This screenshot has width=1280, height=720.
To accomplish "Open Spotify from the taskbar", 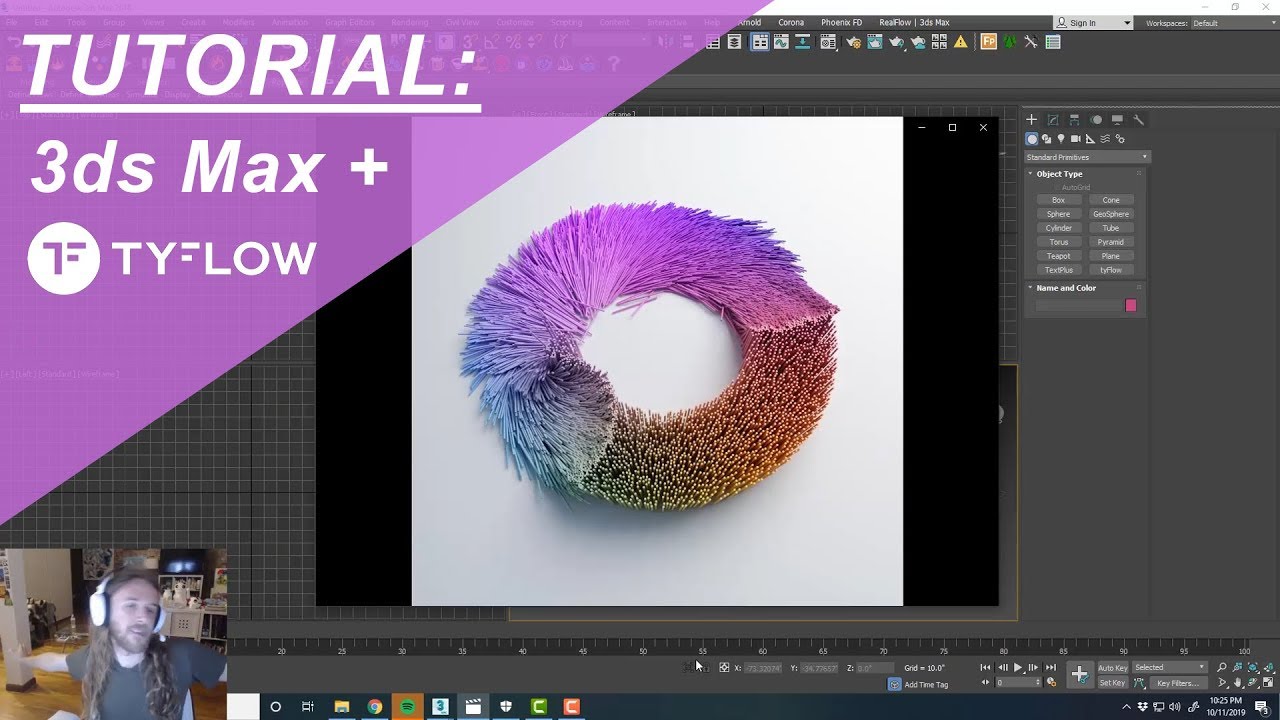I will (407, 706).
